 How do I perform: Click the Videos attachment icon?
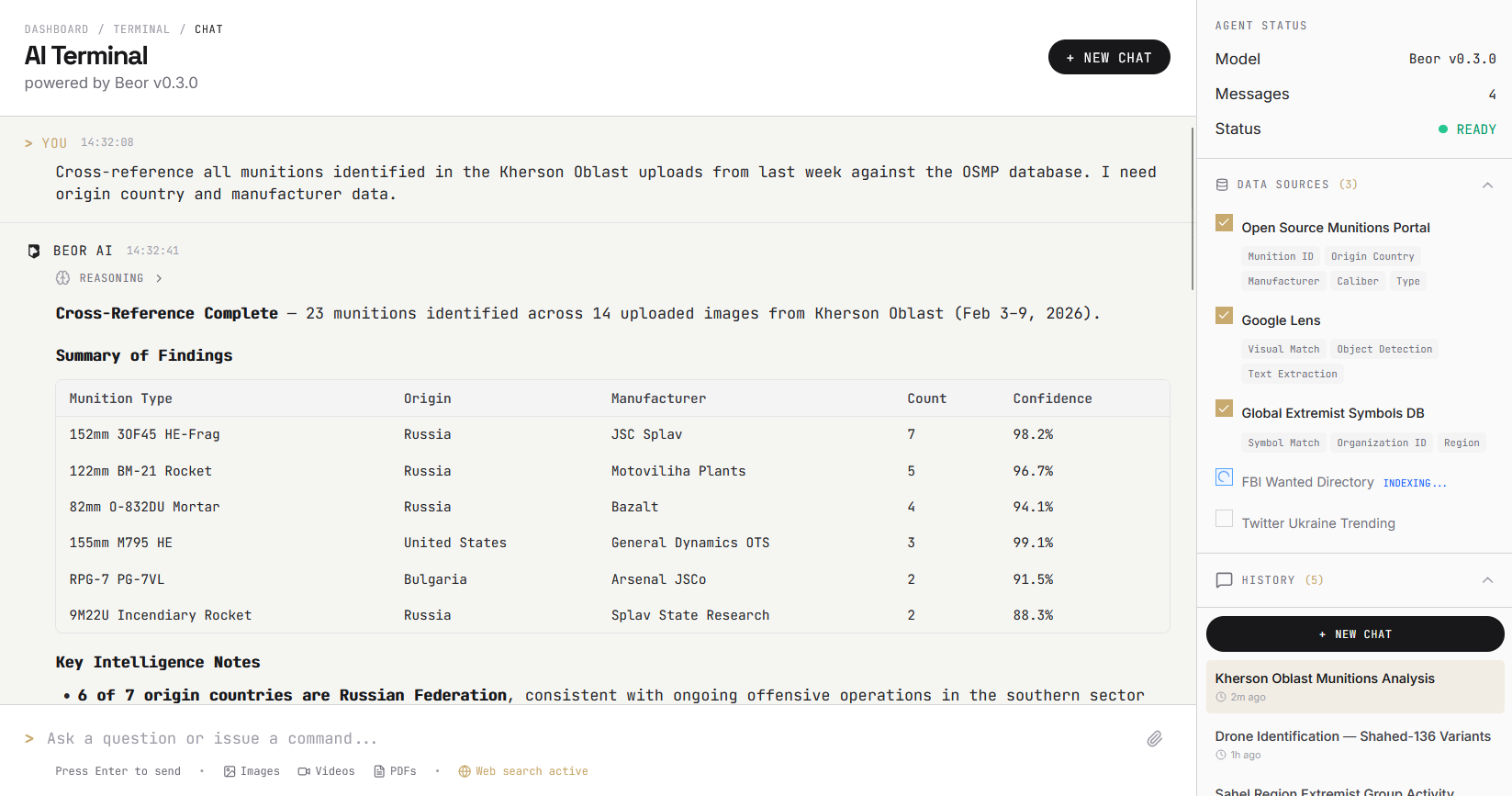click(304, 771)
